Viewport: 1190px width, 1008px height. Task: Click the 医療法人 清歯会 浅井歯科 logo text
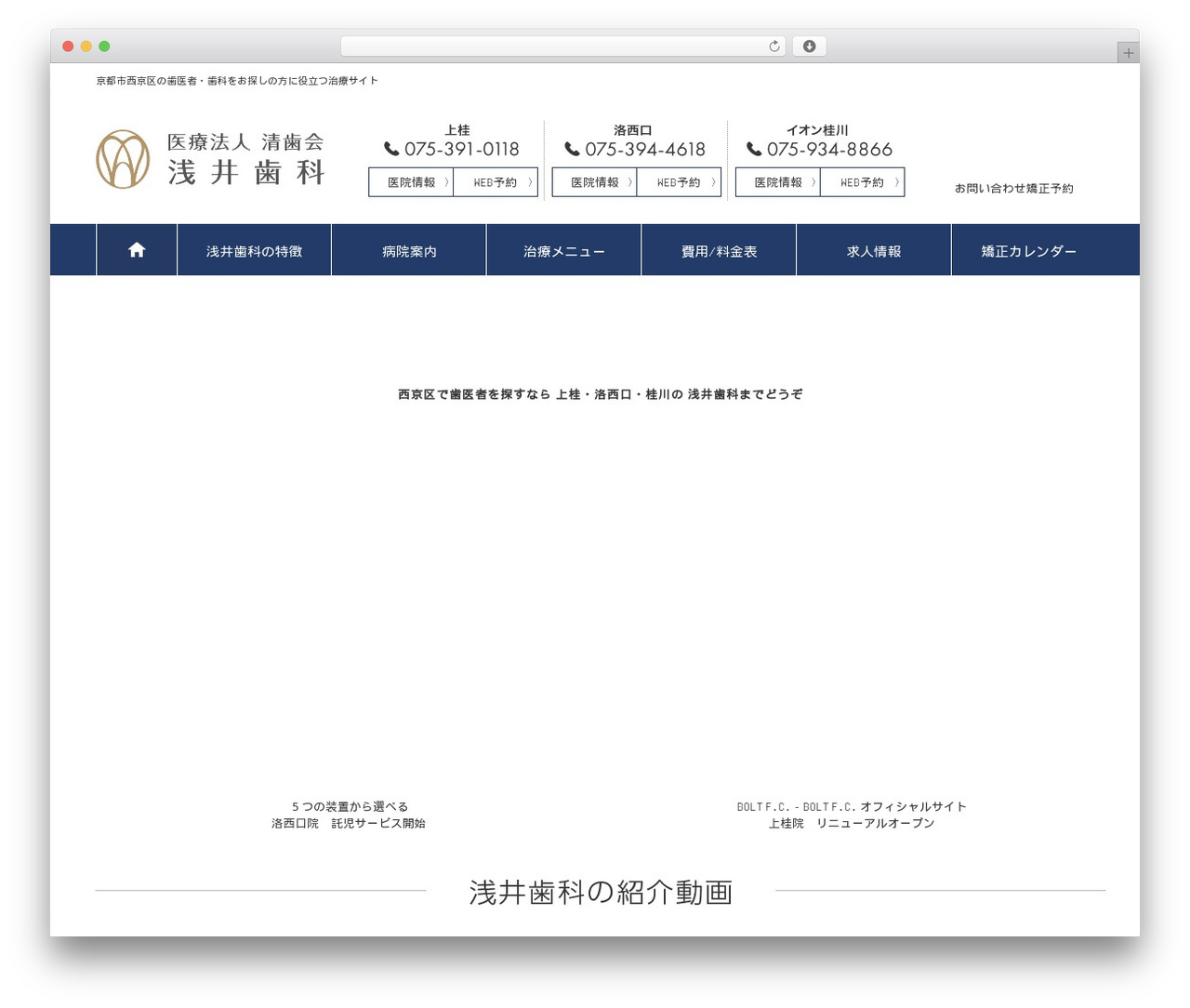coord(245,159)
